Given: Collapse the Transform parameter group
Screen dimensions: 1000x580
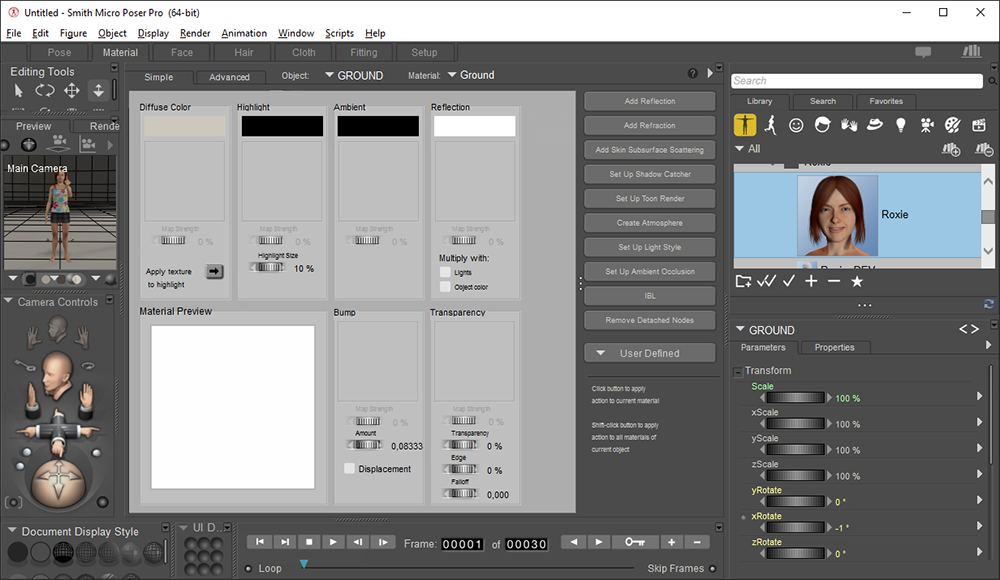Looking at the screenshot, I should 738,371.
